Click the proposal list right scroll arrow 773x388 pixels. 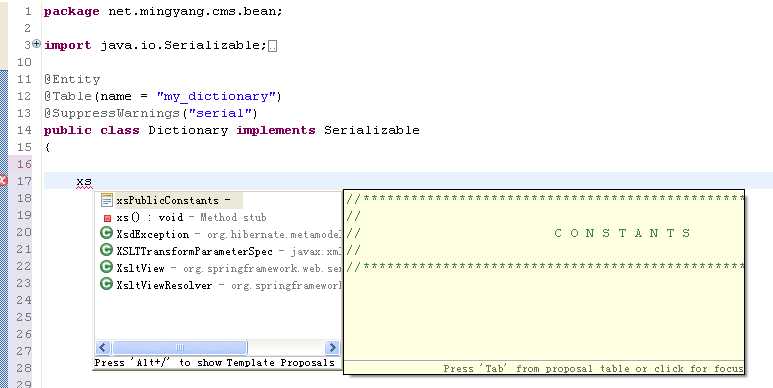click(332, 348)
